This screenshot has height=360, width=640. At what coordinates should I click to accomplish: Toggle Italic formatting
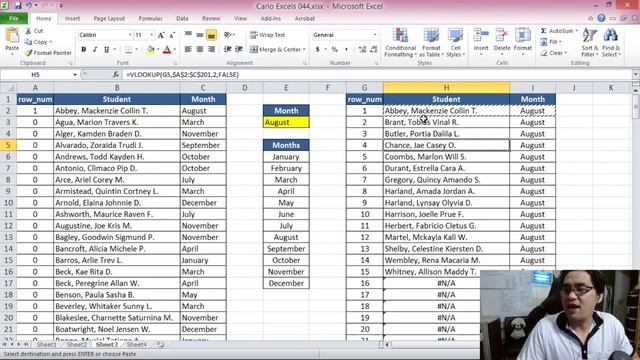[x=95, y=50]
